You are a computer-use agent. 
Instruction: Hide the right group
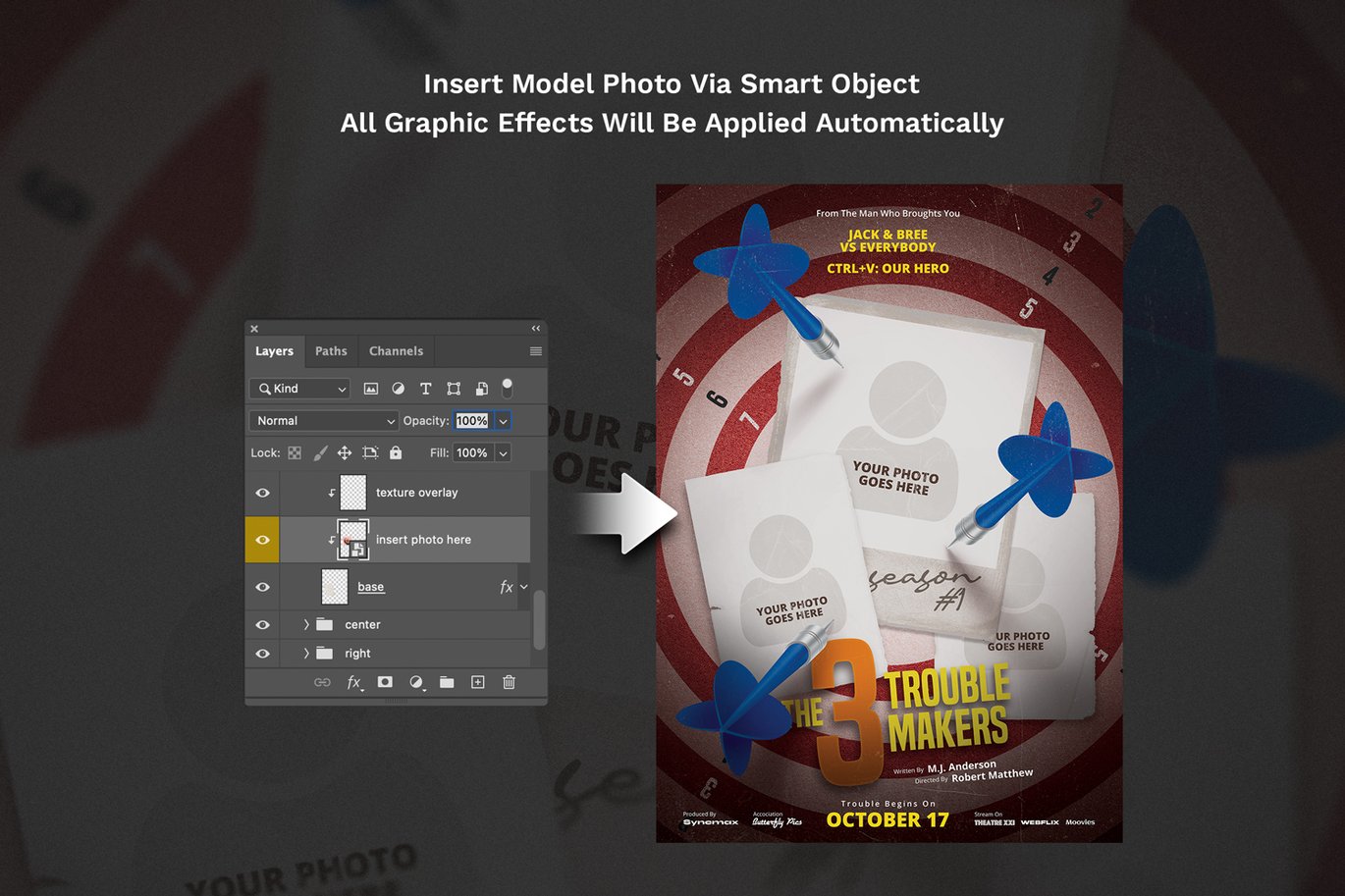click(x=262, y=654)
